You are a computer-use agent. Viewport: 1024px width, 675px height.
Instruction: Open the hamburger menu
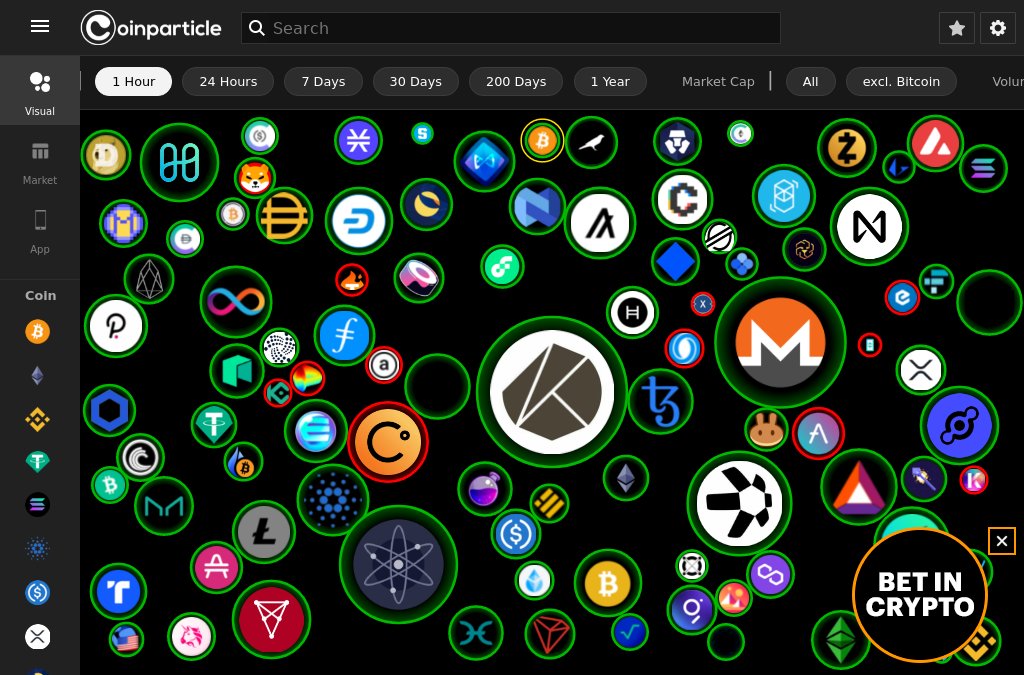tap(40, 26)
